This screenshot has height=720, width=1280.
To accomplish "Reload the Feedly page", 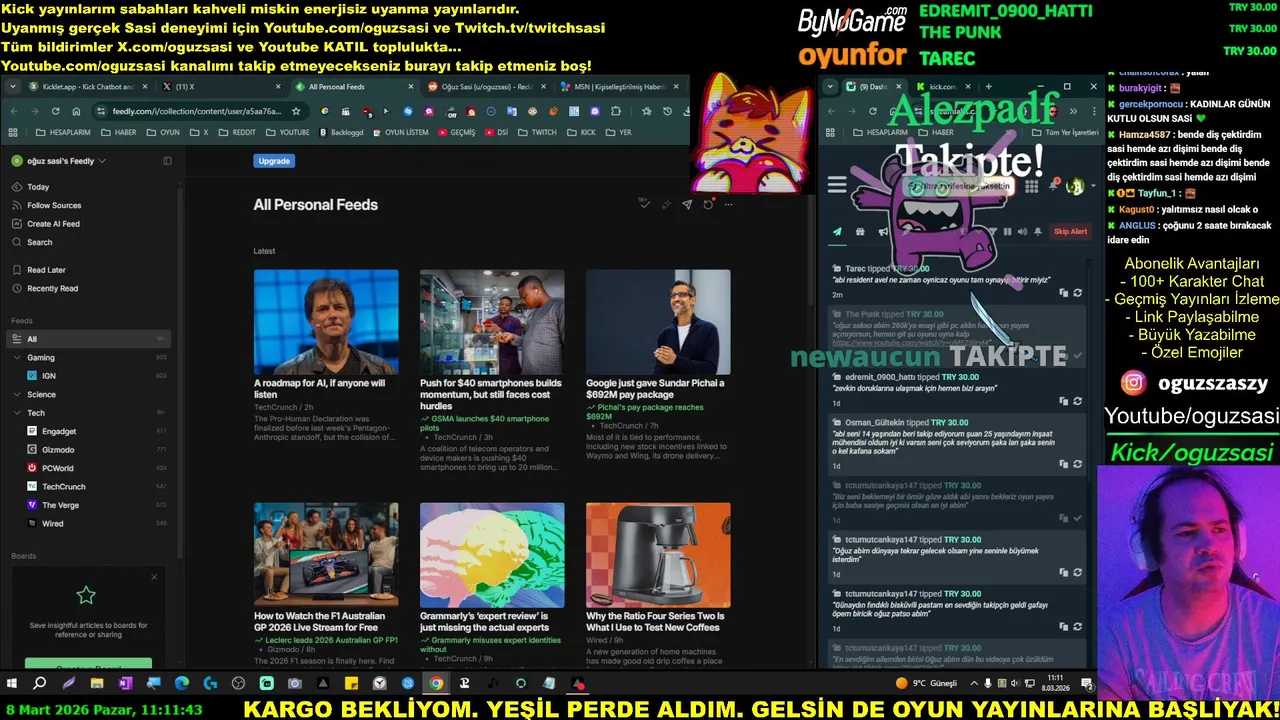I will (x=55, y=111).
